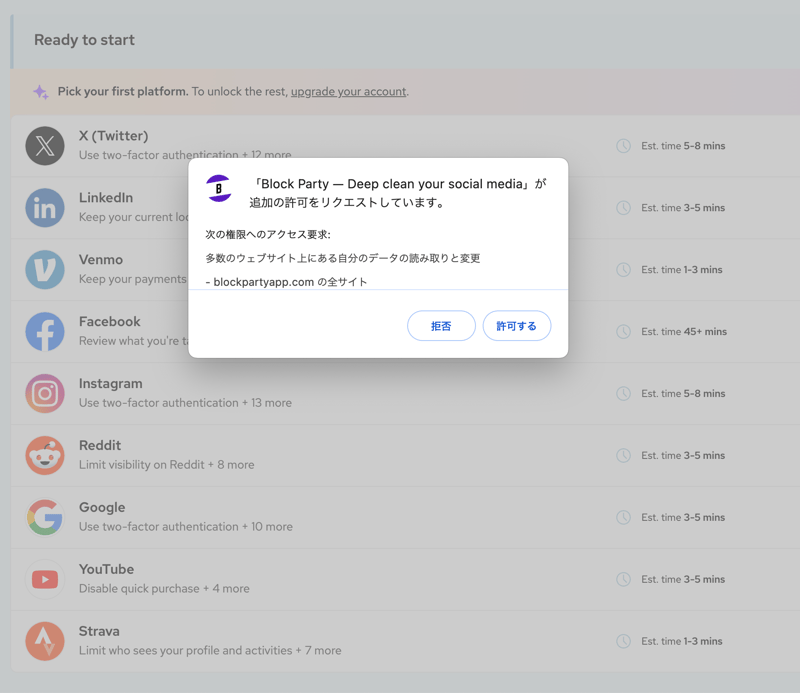Click 'Est. time 45+ mins' for Facebook
The image size is (800, 693).
click(684, 332)
